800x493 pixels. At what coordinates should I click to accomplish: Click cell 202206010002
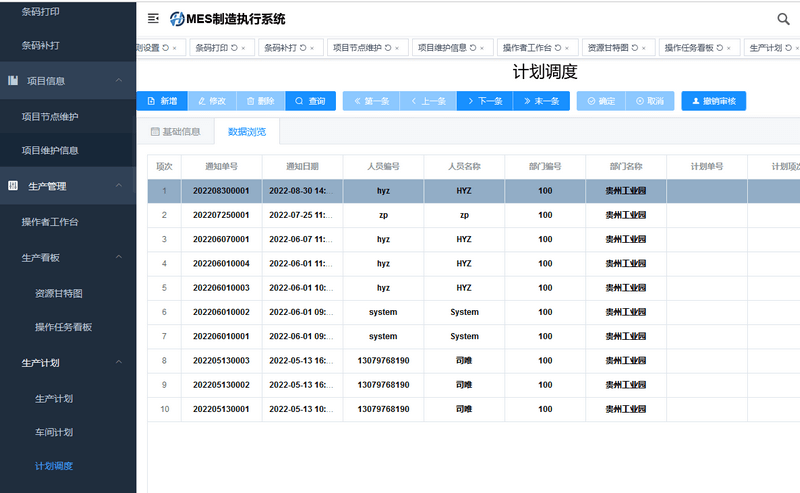[221, 312]
